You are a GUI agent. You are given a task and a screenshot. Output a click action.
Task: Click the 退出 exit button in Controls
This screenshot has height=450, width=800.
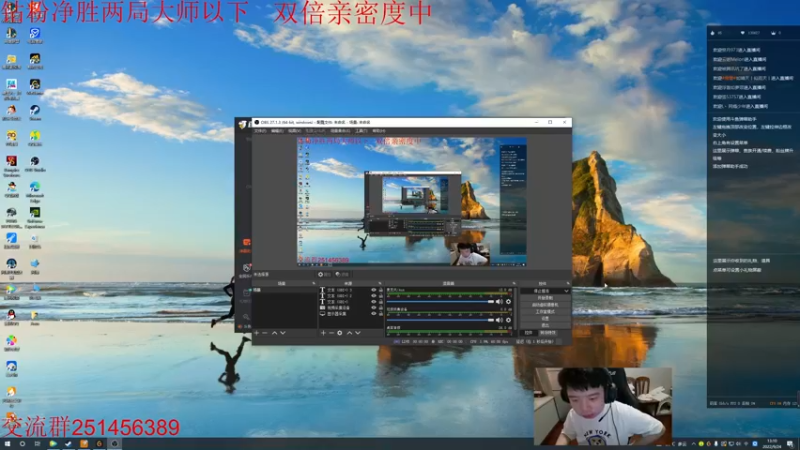[x=545, y=325]
